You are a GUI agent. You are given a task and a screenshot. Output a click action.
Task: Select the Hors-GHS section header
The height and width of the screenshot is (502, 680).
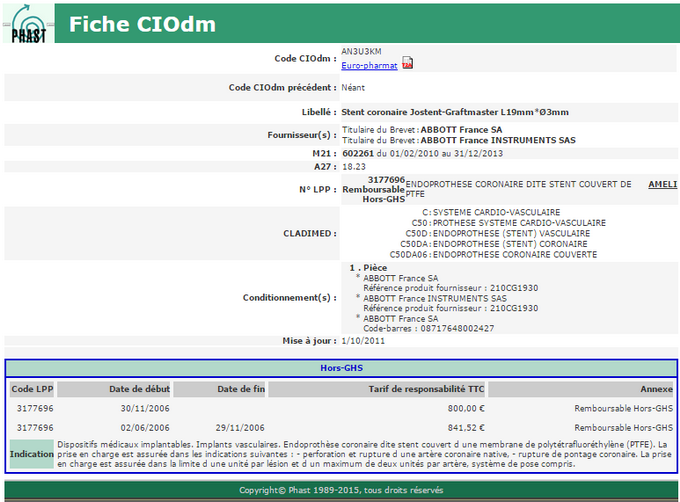click(x=341, y=368)
